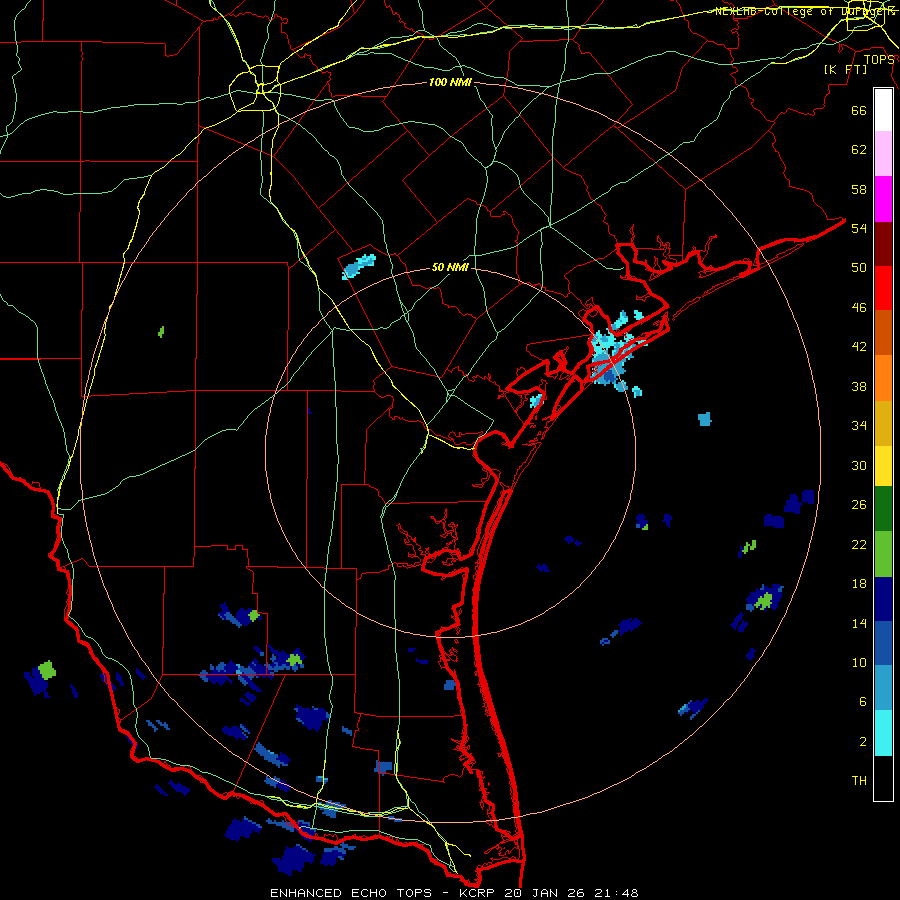This screenshot has width=900, height=900.
Task: Click the black TH band at legend bottom
Action: pyautogui.click(x=883, y=778)
